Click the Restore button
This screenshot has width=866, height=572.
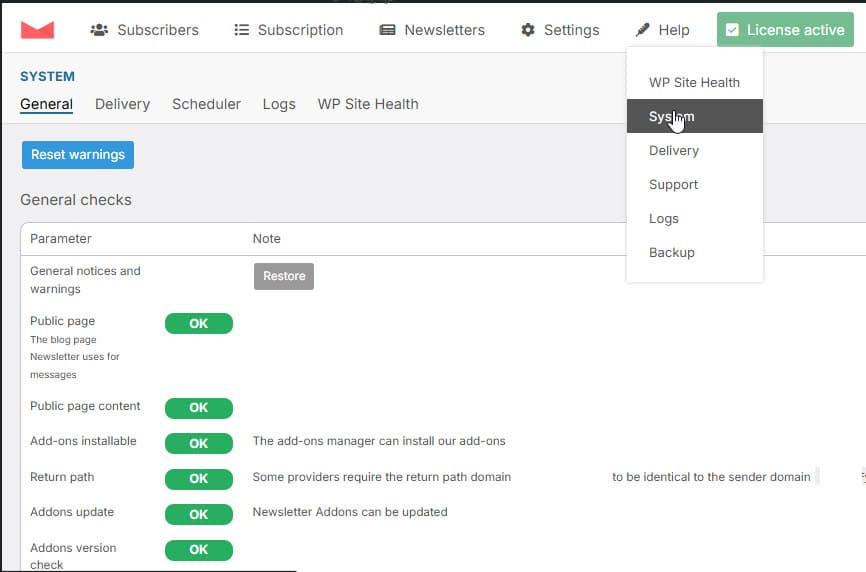tap(284, 276)
